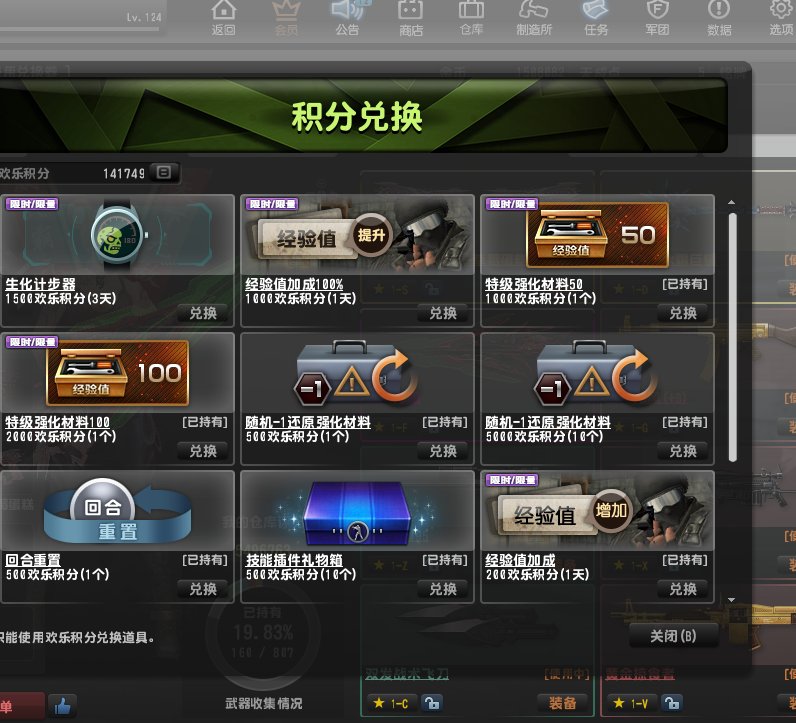Select the 5000-point 随机-1还原强化材料 image
Screen dimensions: 796x723
tap(598, 373)
